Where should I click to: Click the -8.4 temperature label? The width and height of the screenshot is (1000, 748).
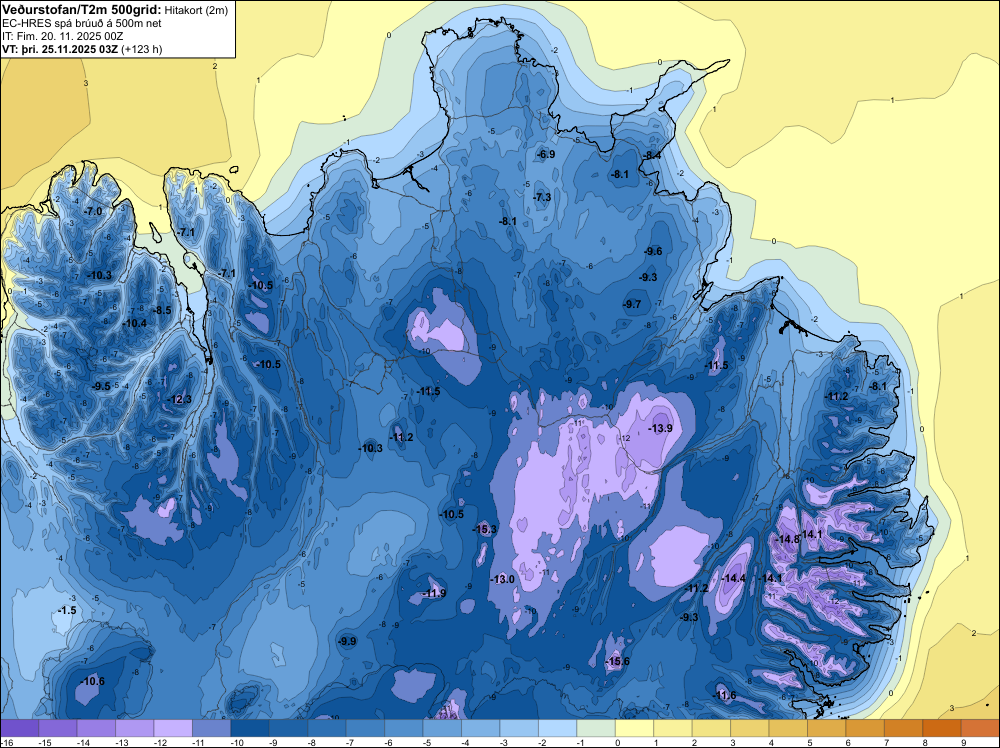click(652, 156)
